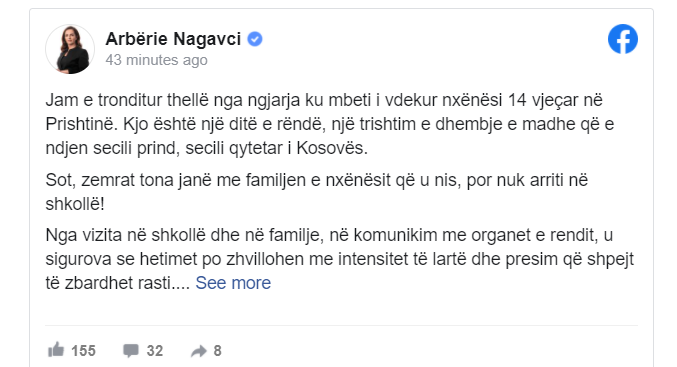Open the Arbërie Nagavci profile name
The image size is (677, 367).
(173, 39)
